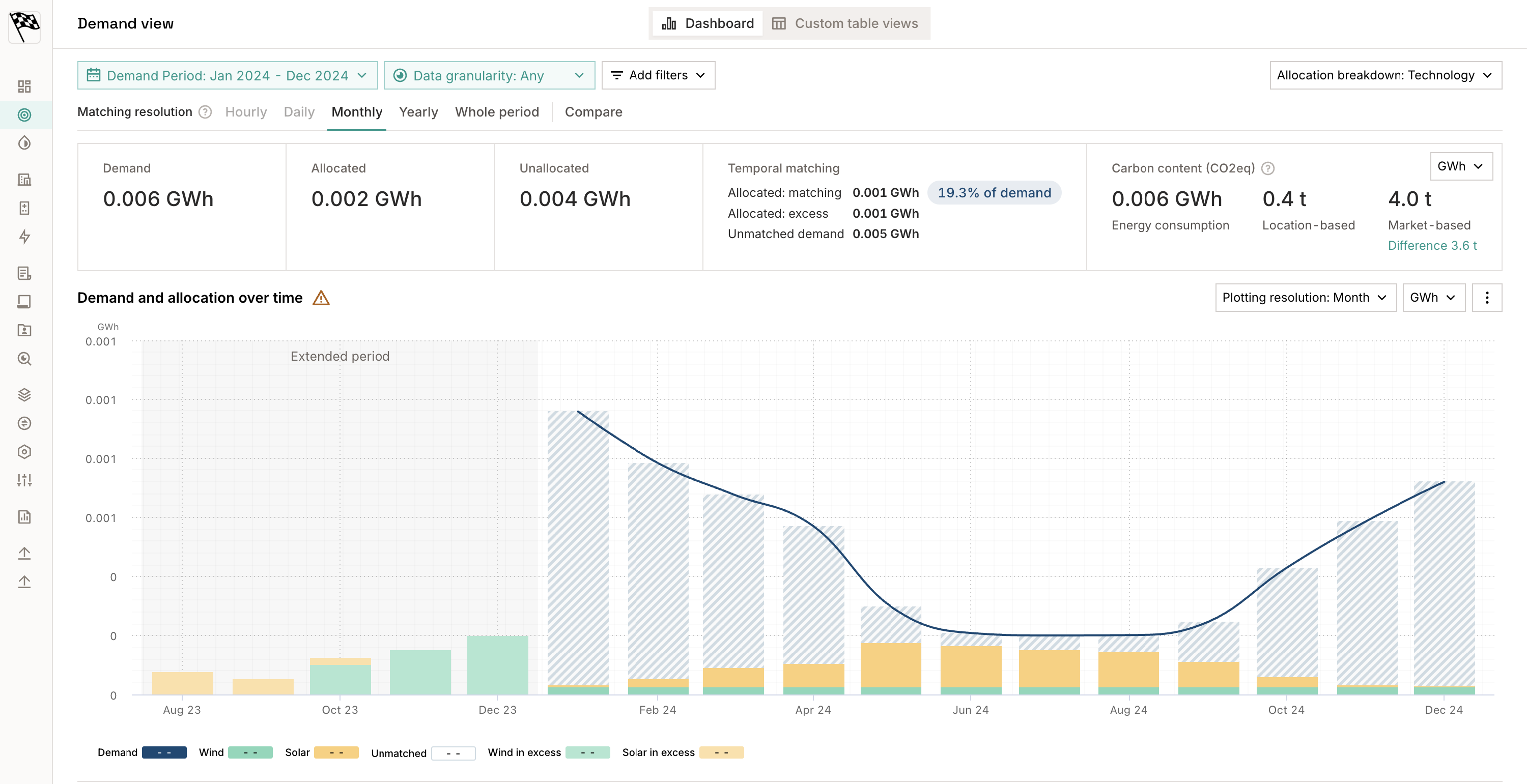The image size is (1527, 784).
Task: Click the checkered flag logo icon
Action: [x=24, y=26]
